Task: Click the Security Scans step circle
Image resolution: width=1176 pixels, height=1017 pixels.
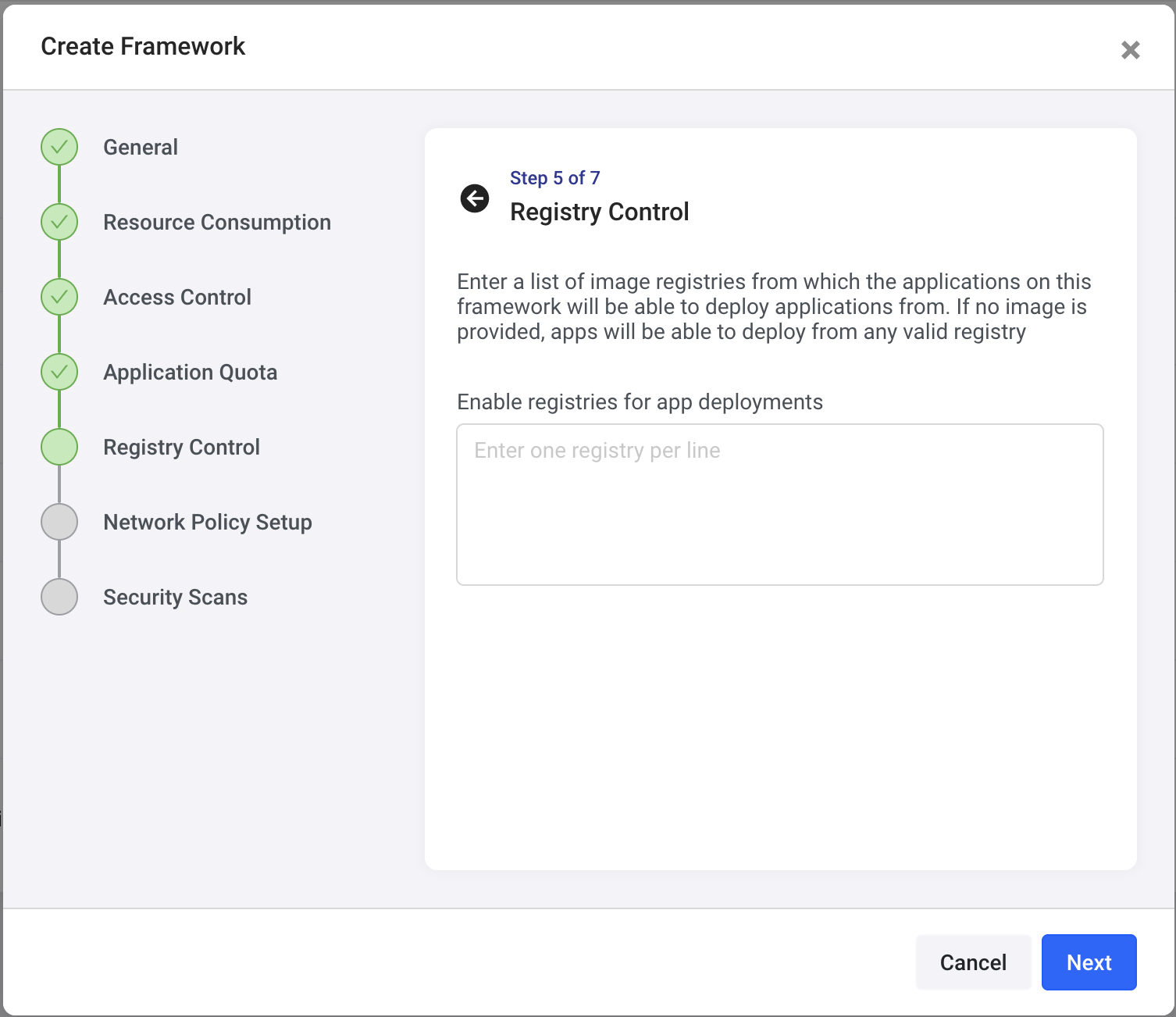Action: tap(59, 597)
